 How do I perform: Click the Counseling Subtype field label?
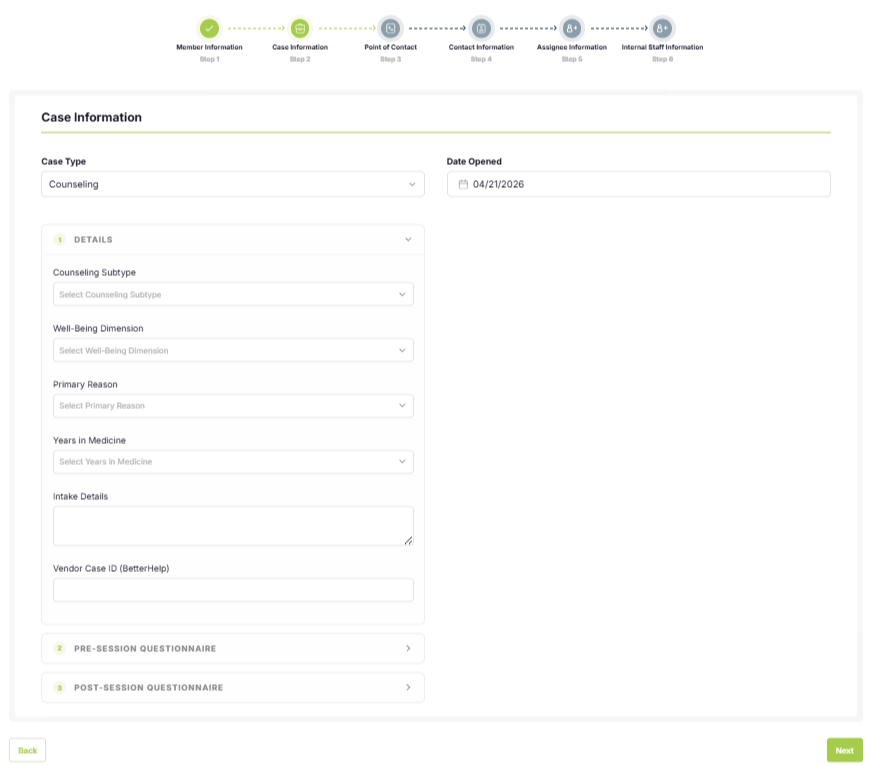pyautogui.click(x=94, y=272)
